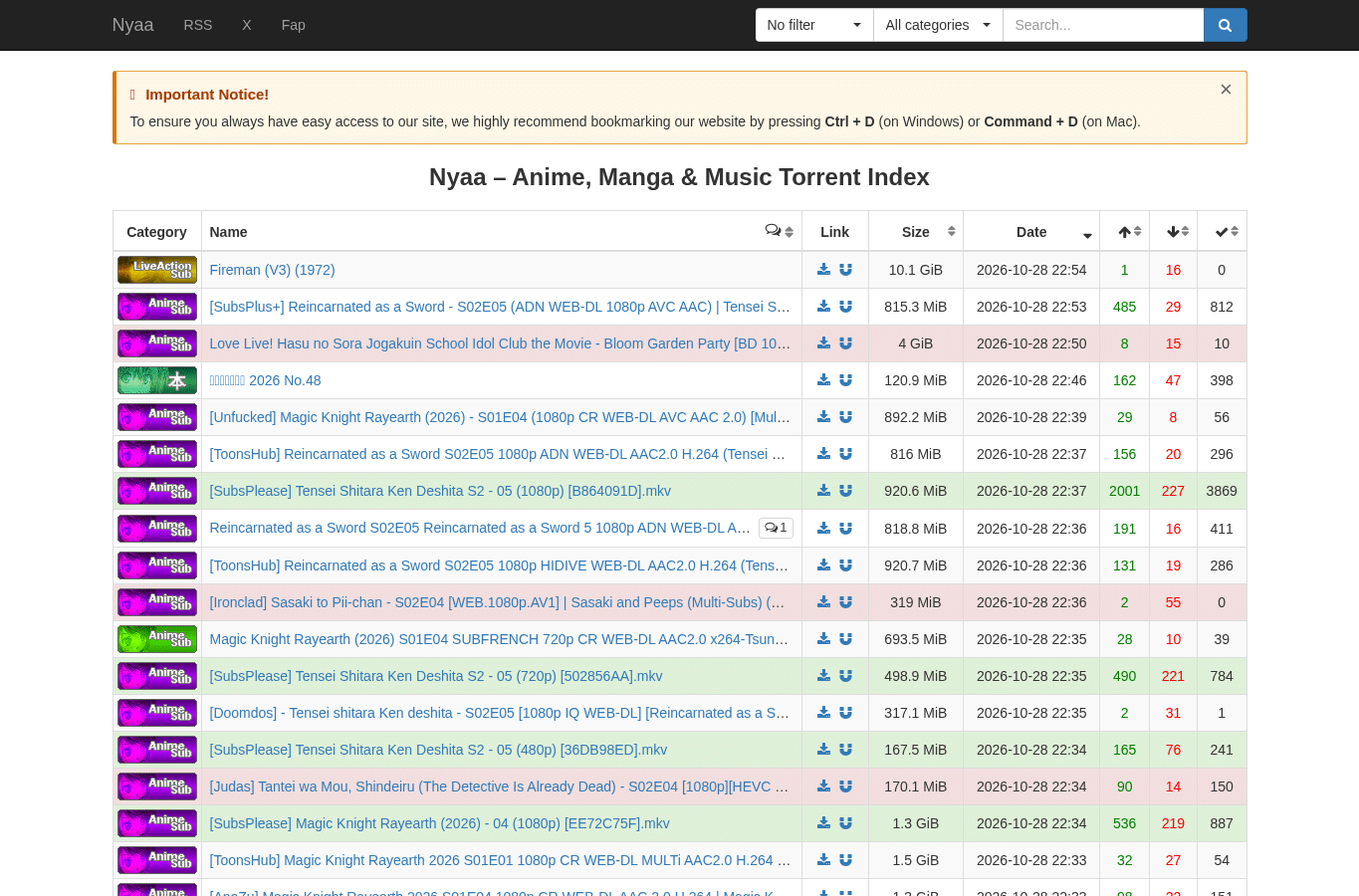Sort by seeders up-arrow column
Screen dimensions: 1359x896
[1125, 231]
